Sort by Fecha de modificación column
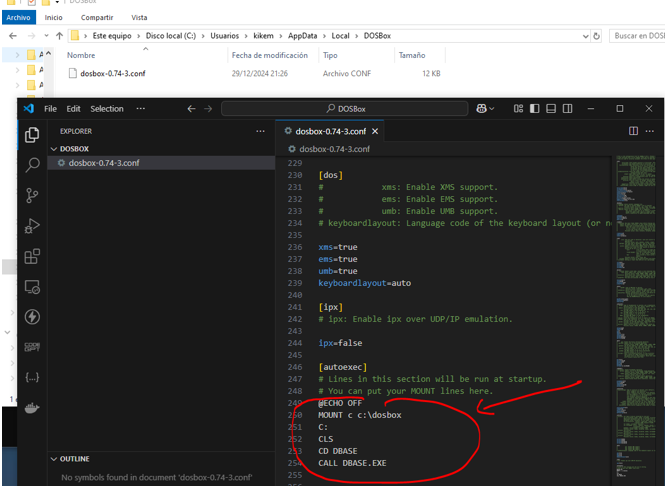 point(269,55)
